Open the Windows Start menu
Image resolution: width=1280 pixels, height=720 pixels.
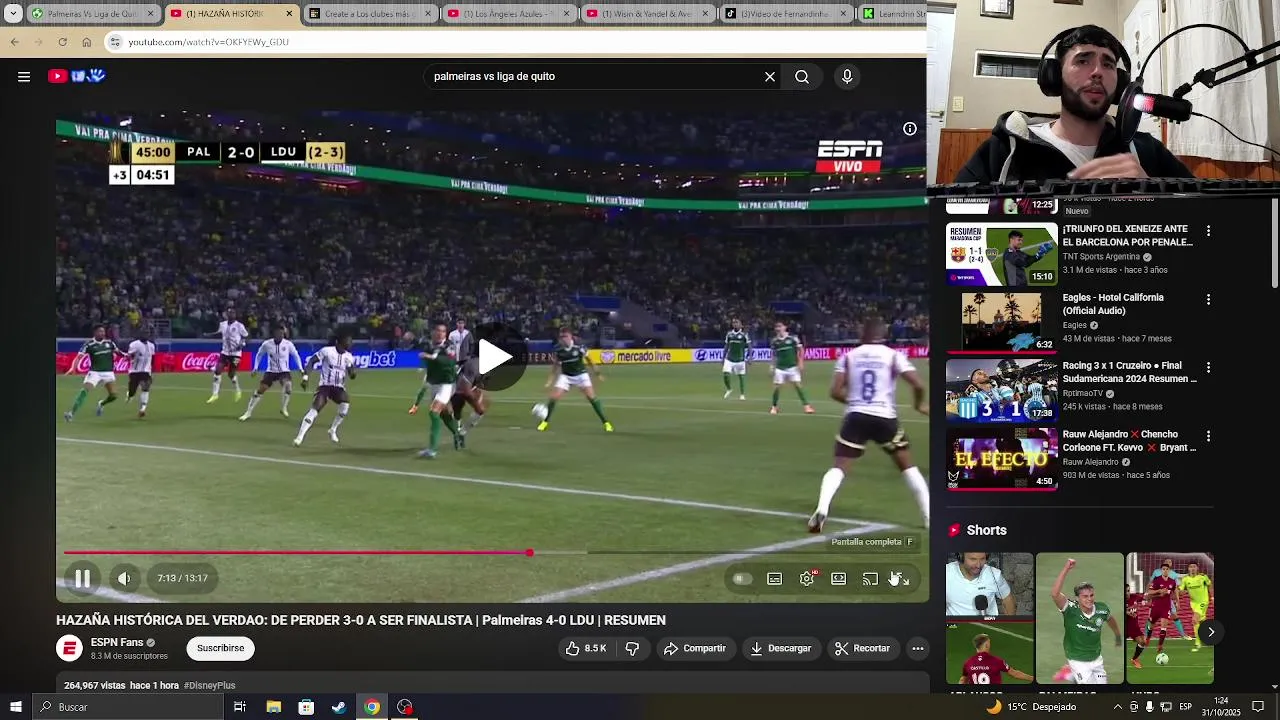pyautogui.click(x=15, y=707)
